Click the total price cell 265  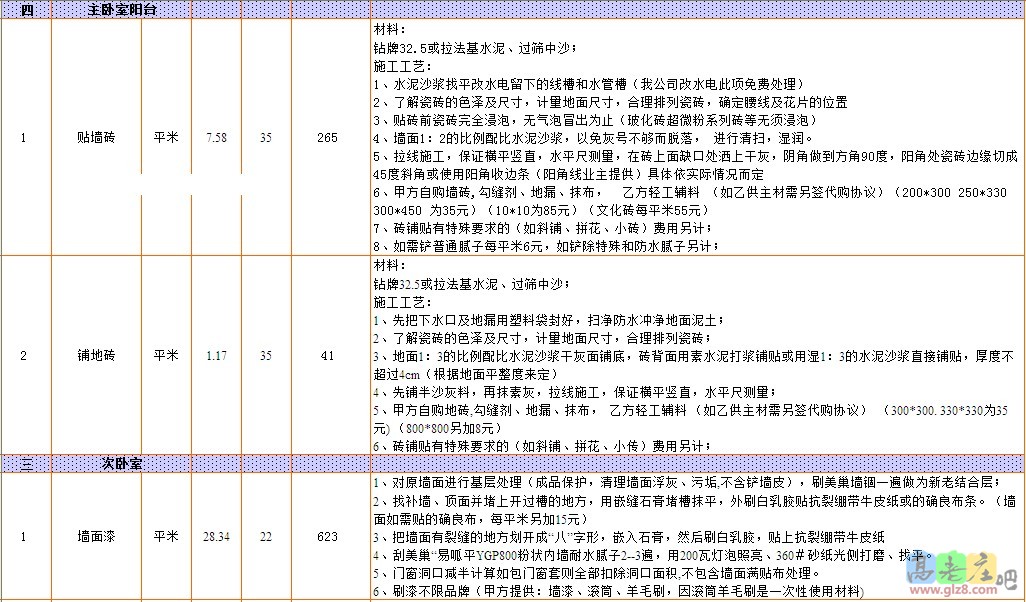point(327,137)
